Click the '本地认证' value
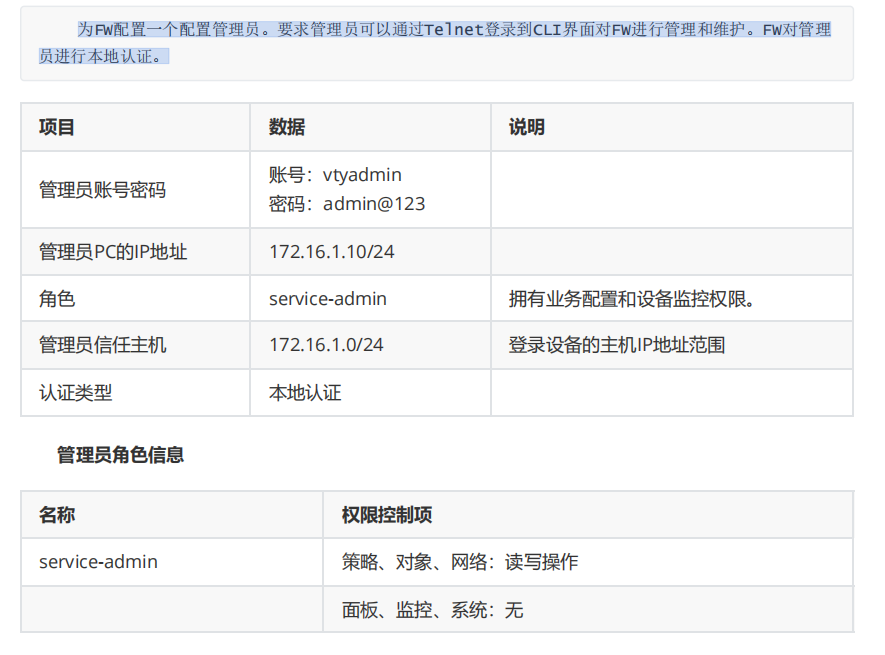The height and width of the screenshot is (655, 885). 305,393
